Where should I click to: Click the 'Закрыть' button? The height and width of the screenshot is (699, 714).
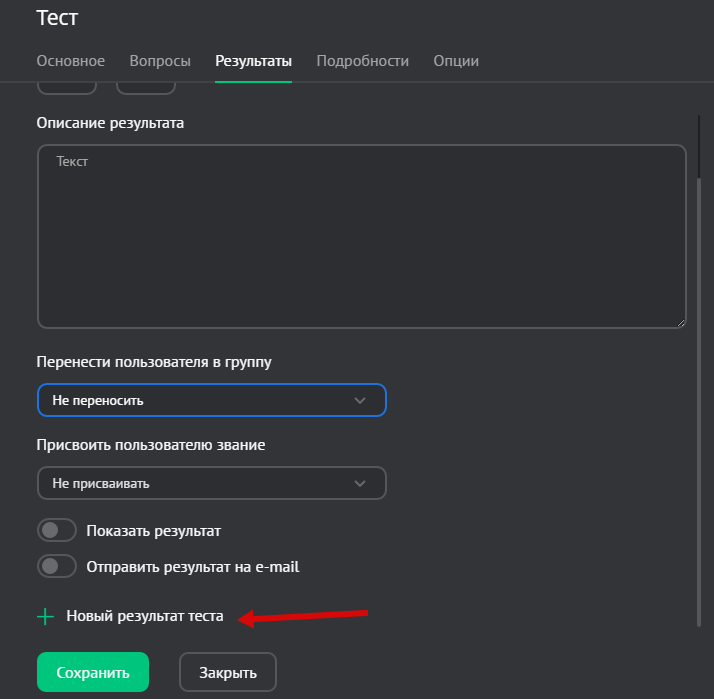click(227, 673)
